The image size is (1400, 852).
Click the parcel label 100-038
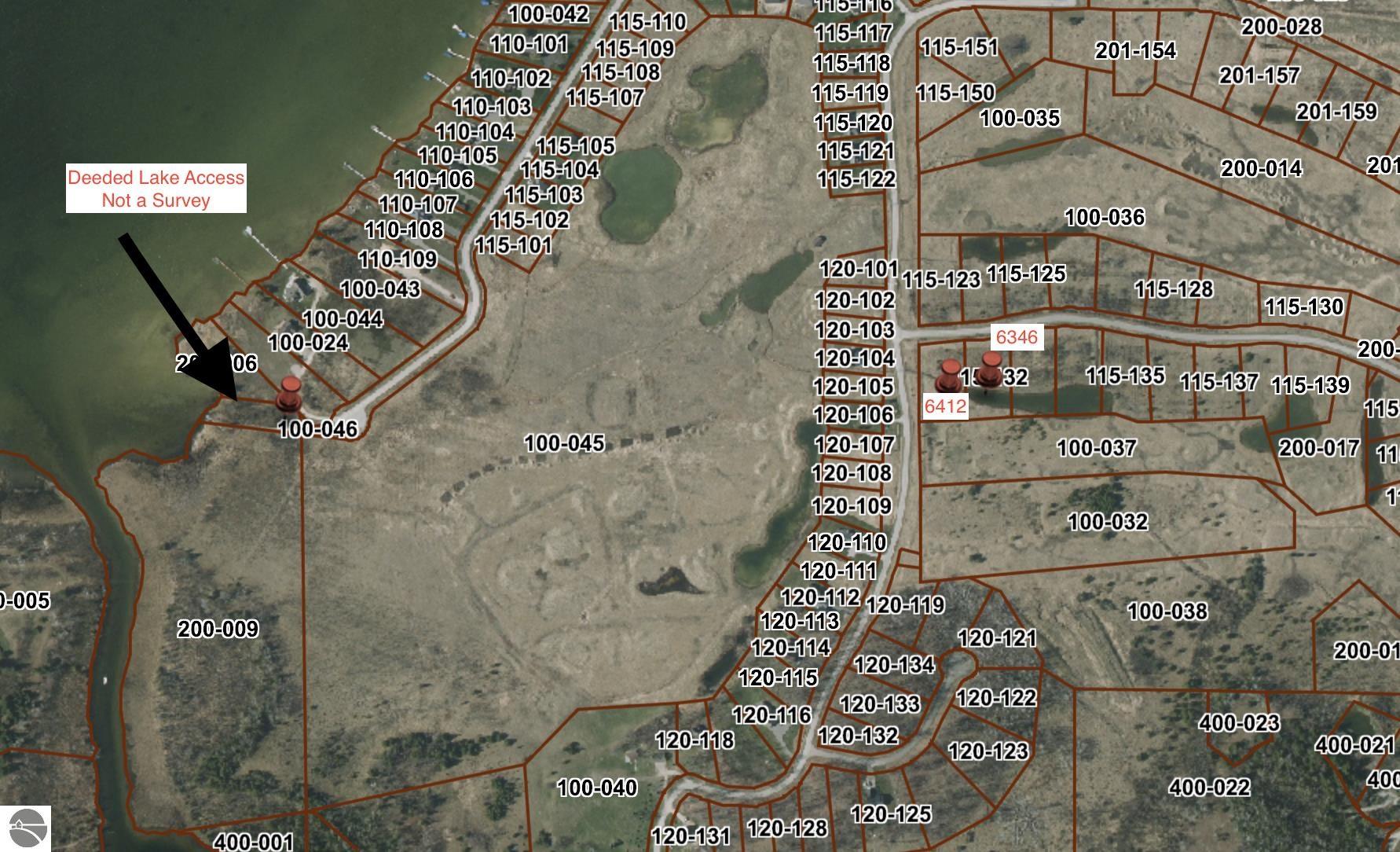(1167, 611)
